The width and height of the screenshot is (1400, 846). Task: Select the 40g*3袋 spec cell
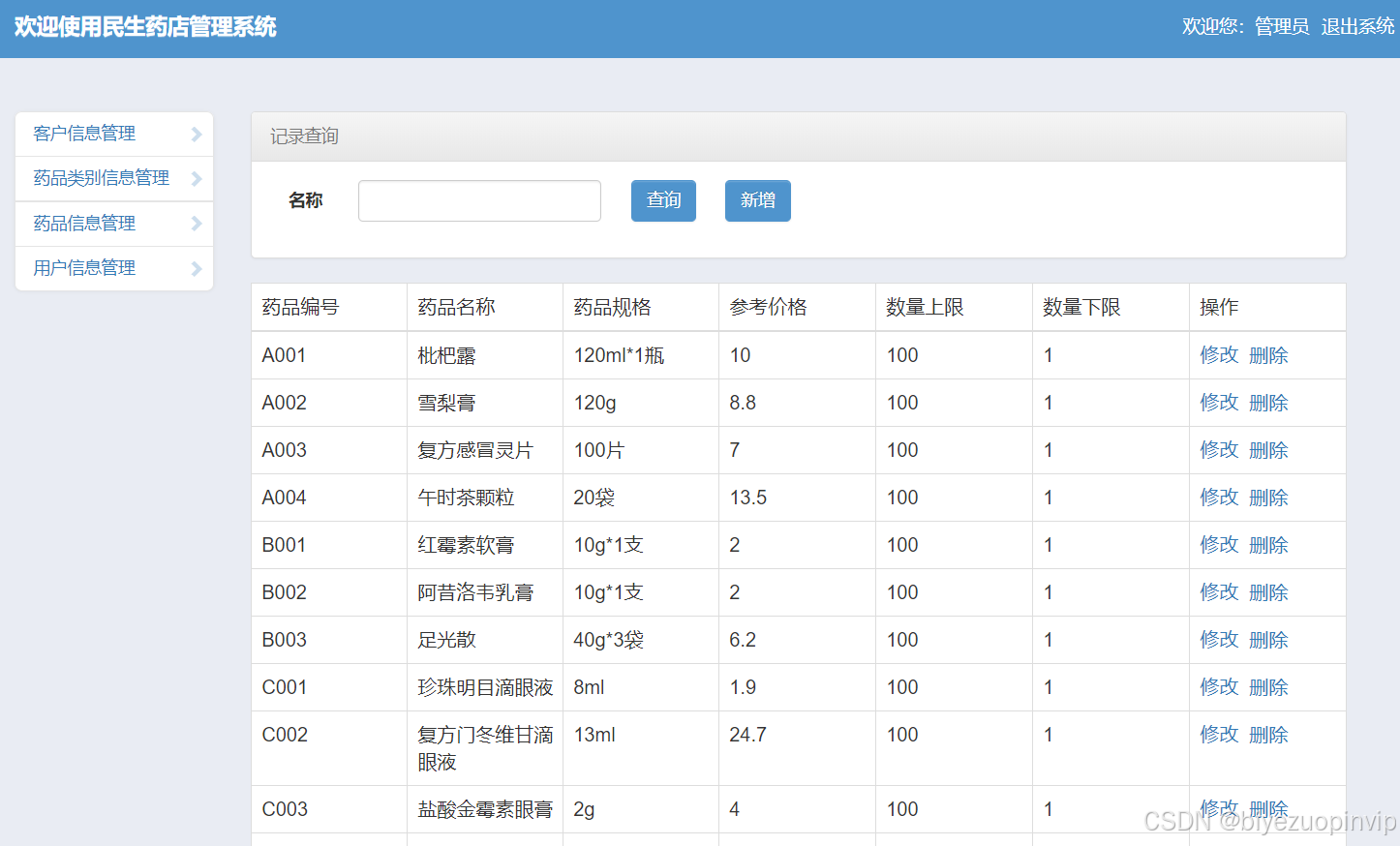click(x=641, y=640)
